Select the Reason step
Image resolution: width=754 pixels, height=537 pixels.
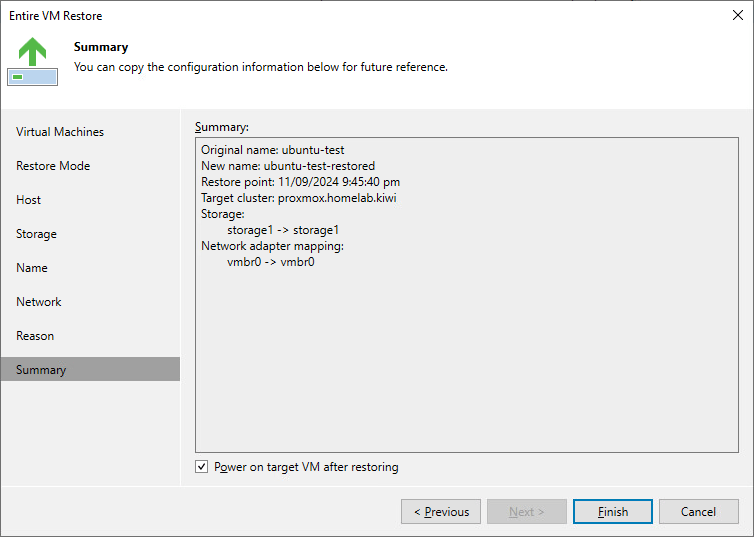click(x=35, y=336)
